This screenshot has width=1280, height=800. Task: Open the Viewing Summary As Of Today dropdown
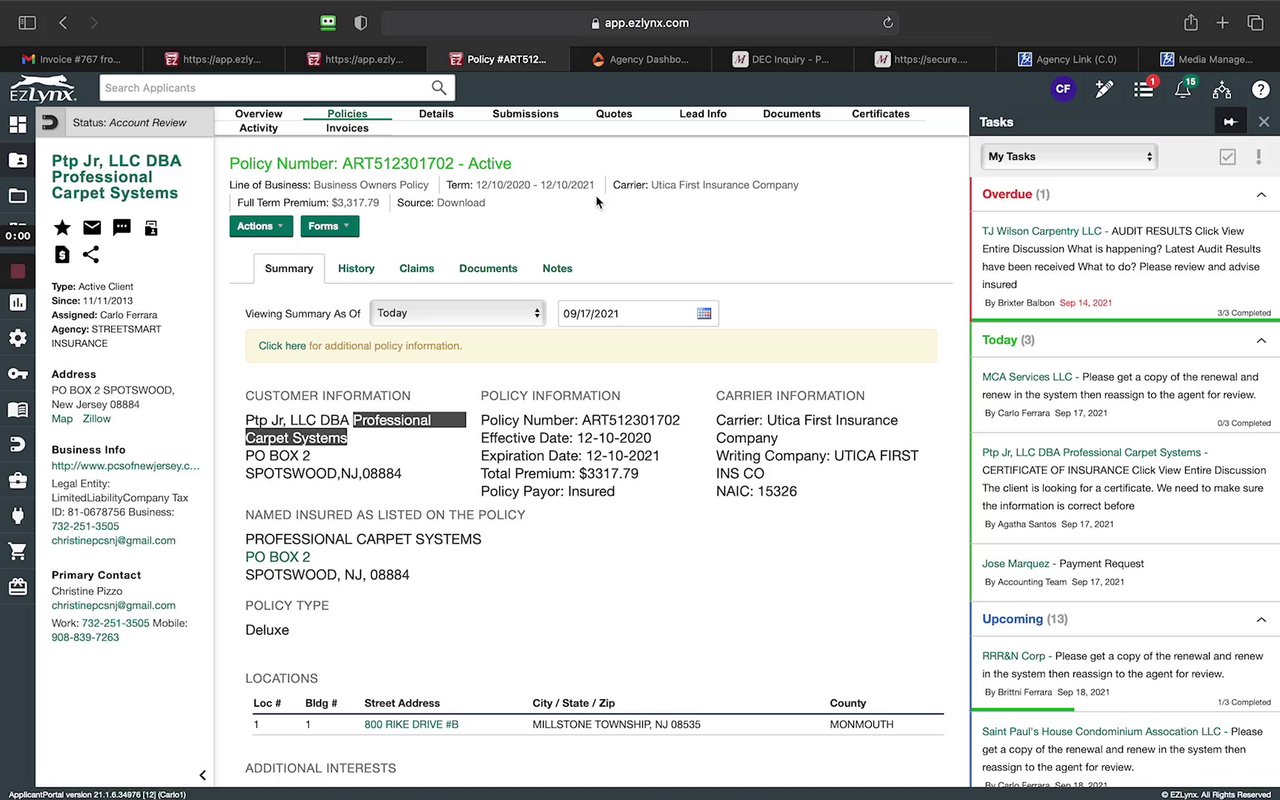point(458,313)
